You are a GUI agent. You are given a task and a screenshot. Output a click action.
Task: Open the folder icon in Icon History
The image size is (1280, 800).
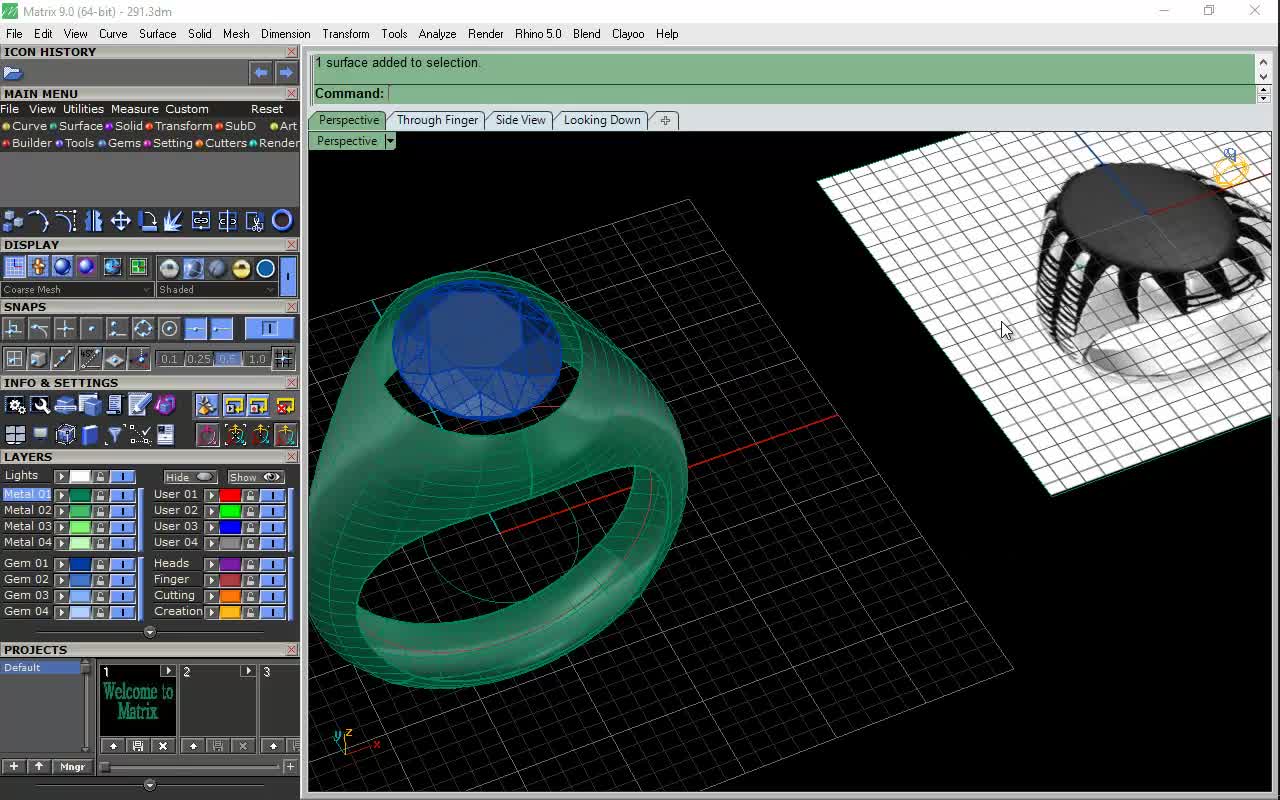point(13,73)
